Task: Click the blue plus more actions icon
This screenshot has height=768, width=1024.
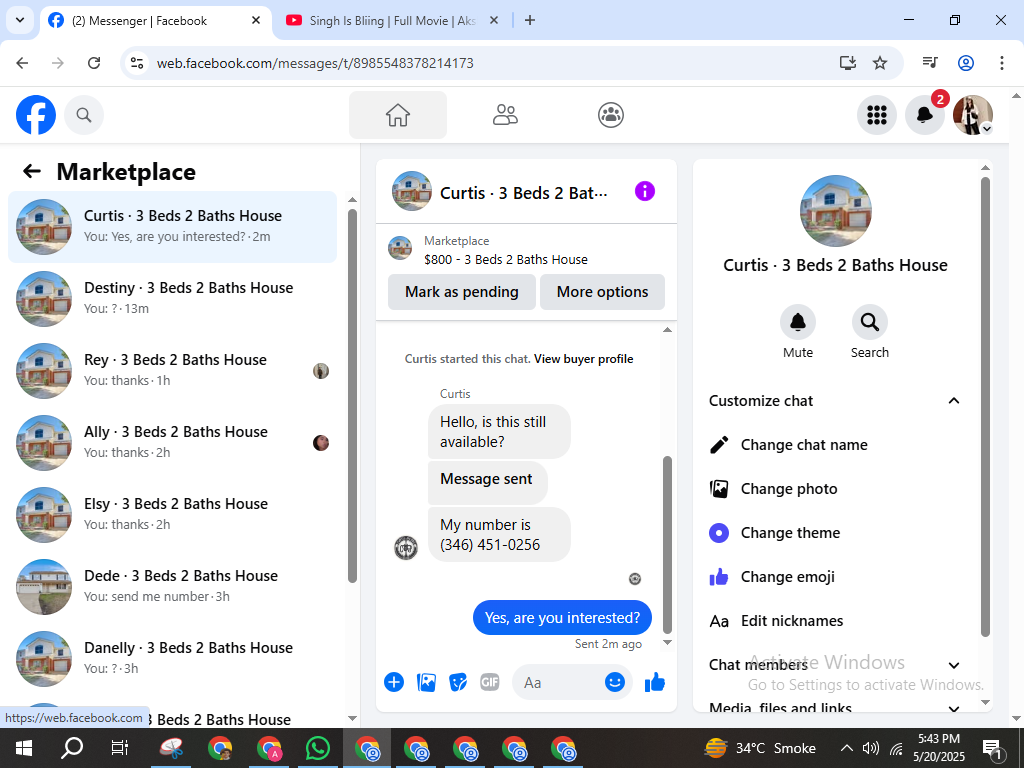Action: point(394,682)
